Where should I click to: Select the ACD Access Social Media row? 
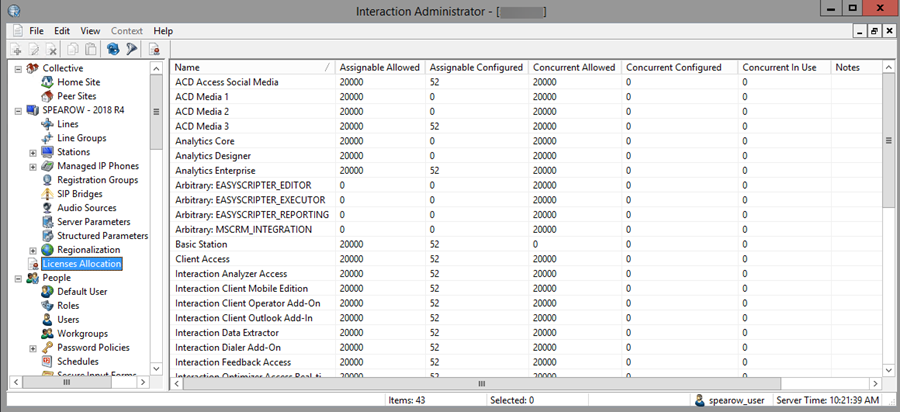[x=525, y=82]
